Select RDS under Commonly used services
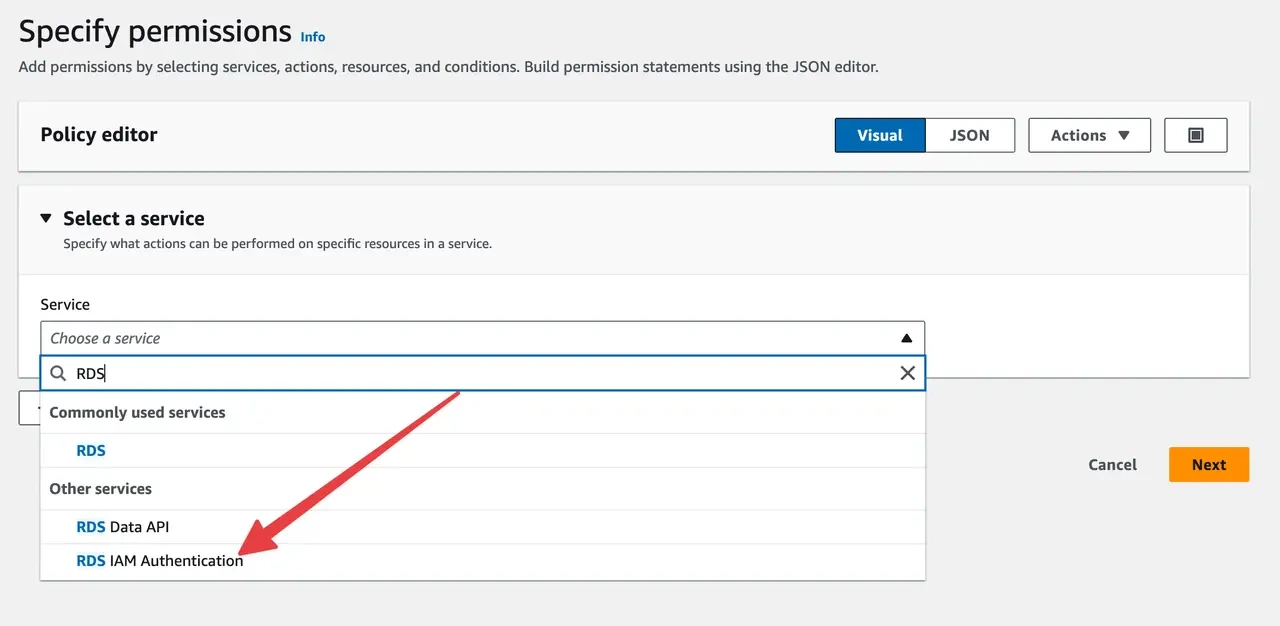 click(90, 450)
